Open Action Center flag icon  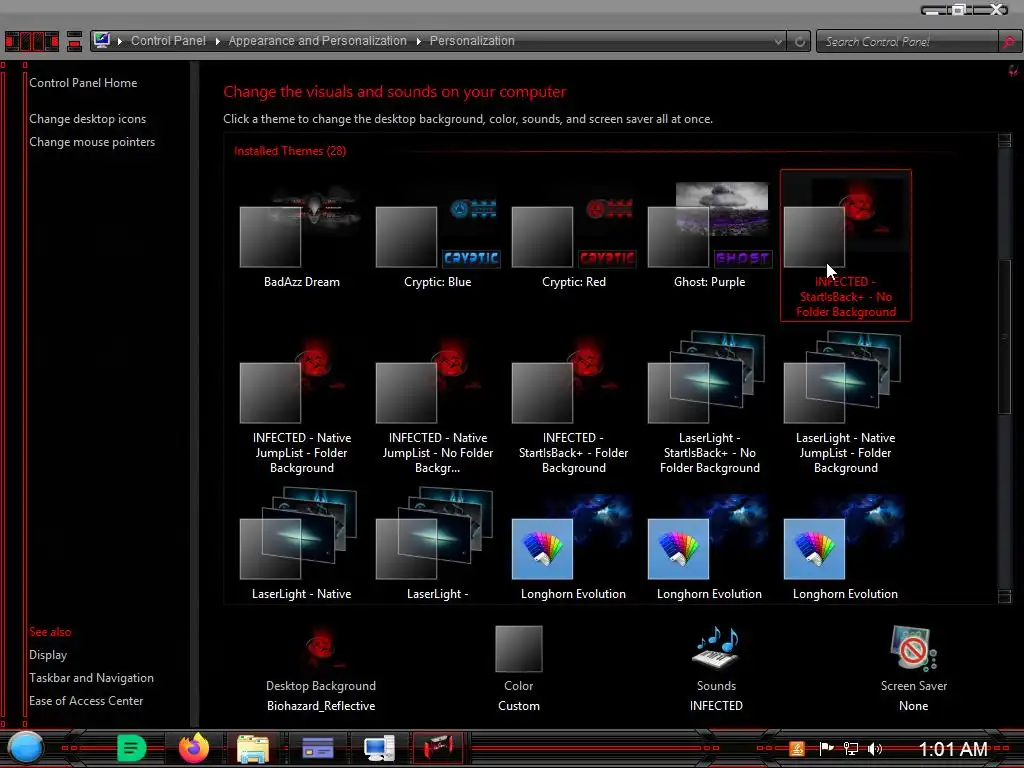tap(826, 748)
